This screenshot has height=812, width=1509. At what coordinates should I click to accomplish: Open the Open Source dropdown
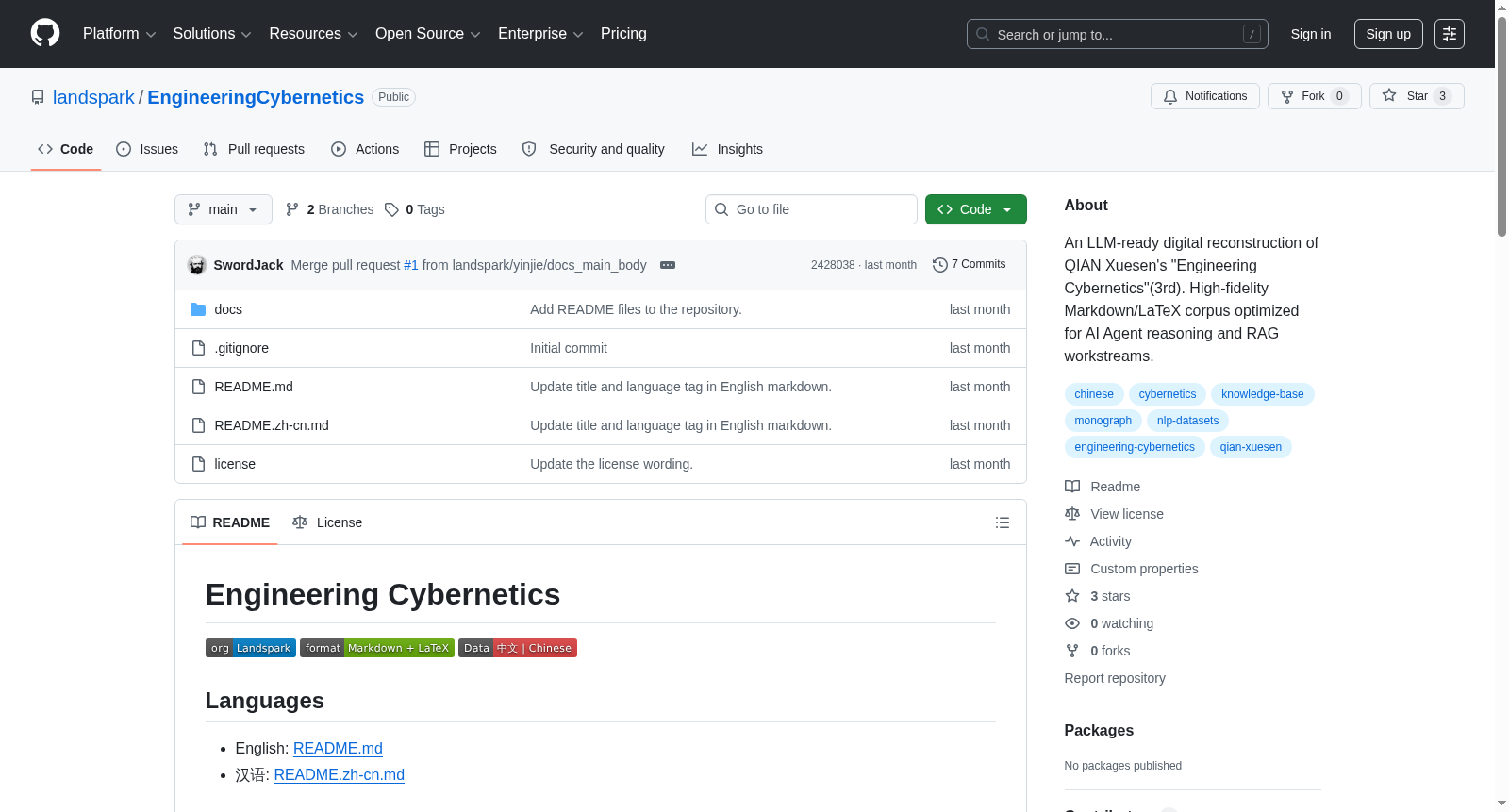pyautogui.click(x=428, y=34)
